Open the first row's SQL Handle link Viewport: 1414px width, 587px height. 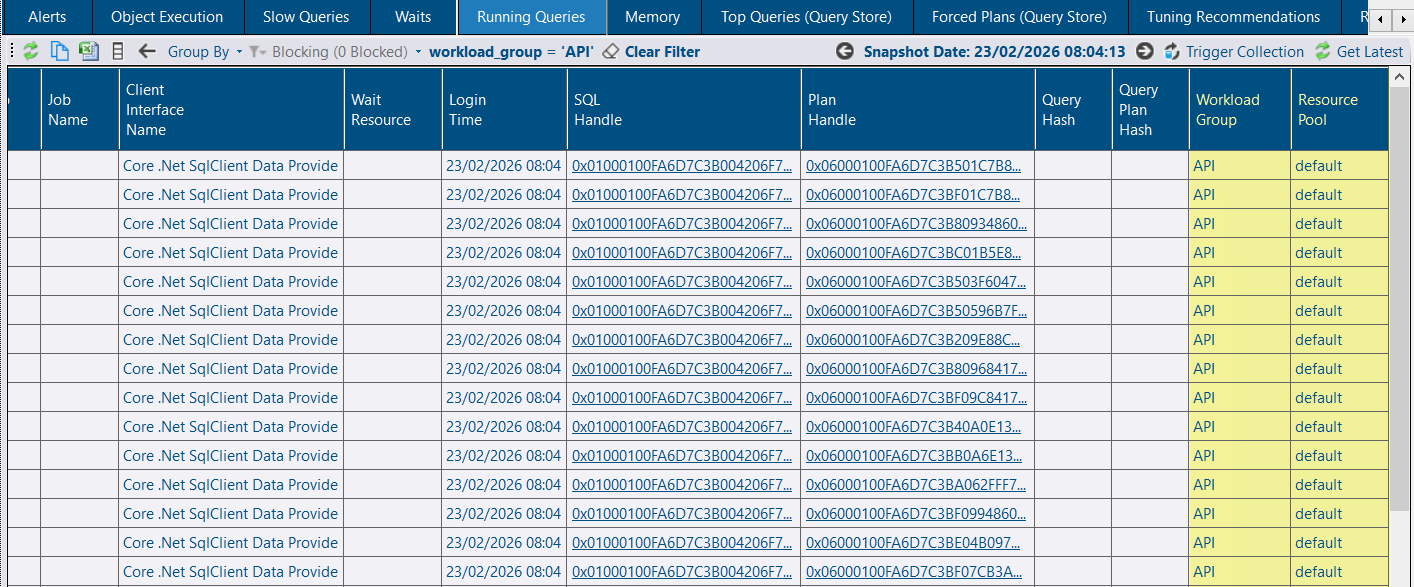pyautogui.click(x=681, y=166)
